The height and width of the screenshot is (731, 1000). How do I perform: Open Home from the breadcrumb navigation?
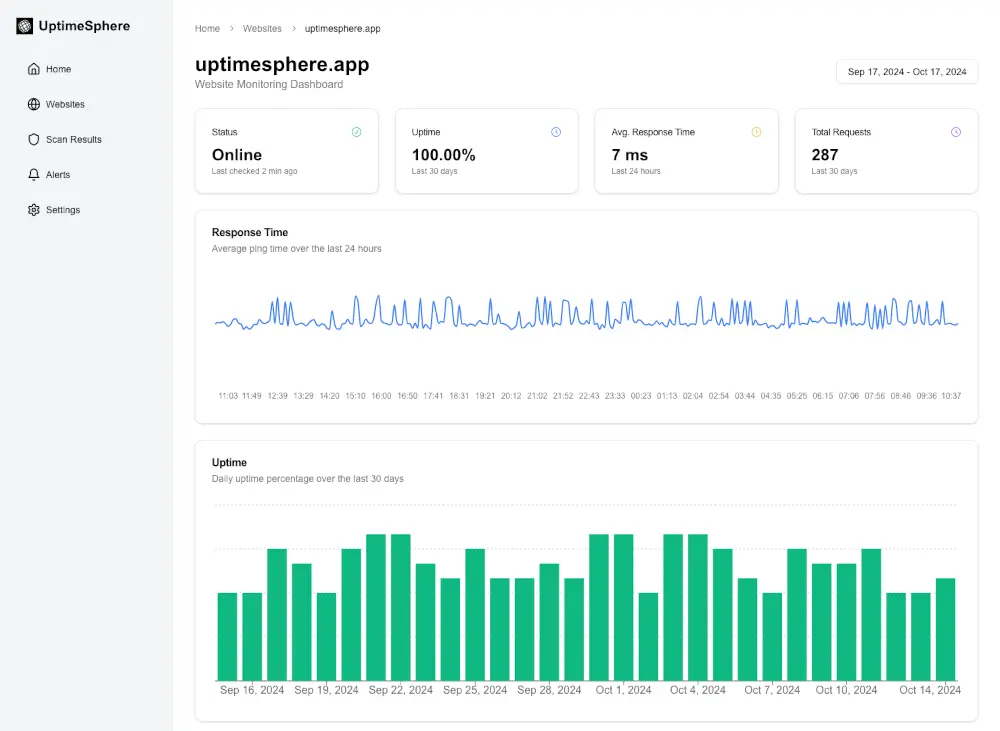(207, 29)
